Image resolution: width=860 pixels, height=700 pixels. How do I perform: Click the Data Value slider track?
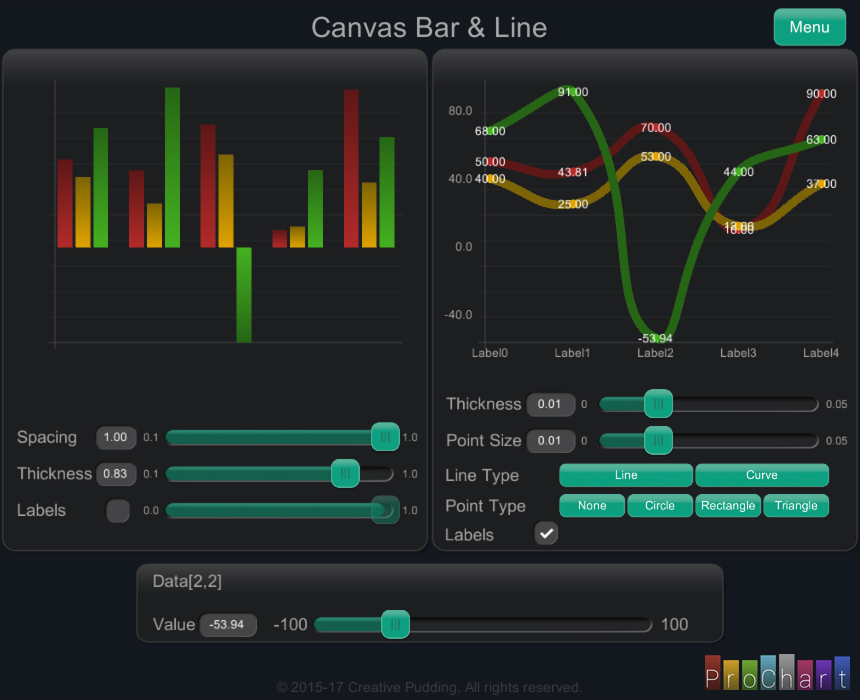pos(530,625)
